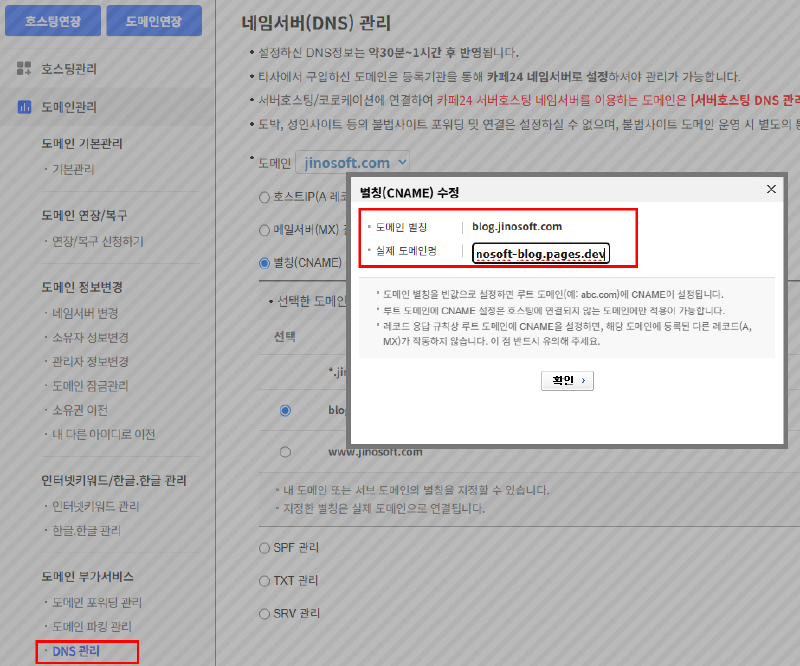Open the 도메인관리 chart icon
800x666 pixels.
tap(24, 107)
